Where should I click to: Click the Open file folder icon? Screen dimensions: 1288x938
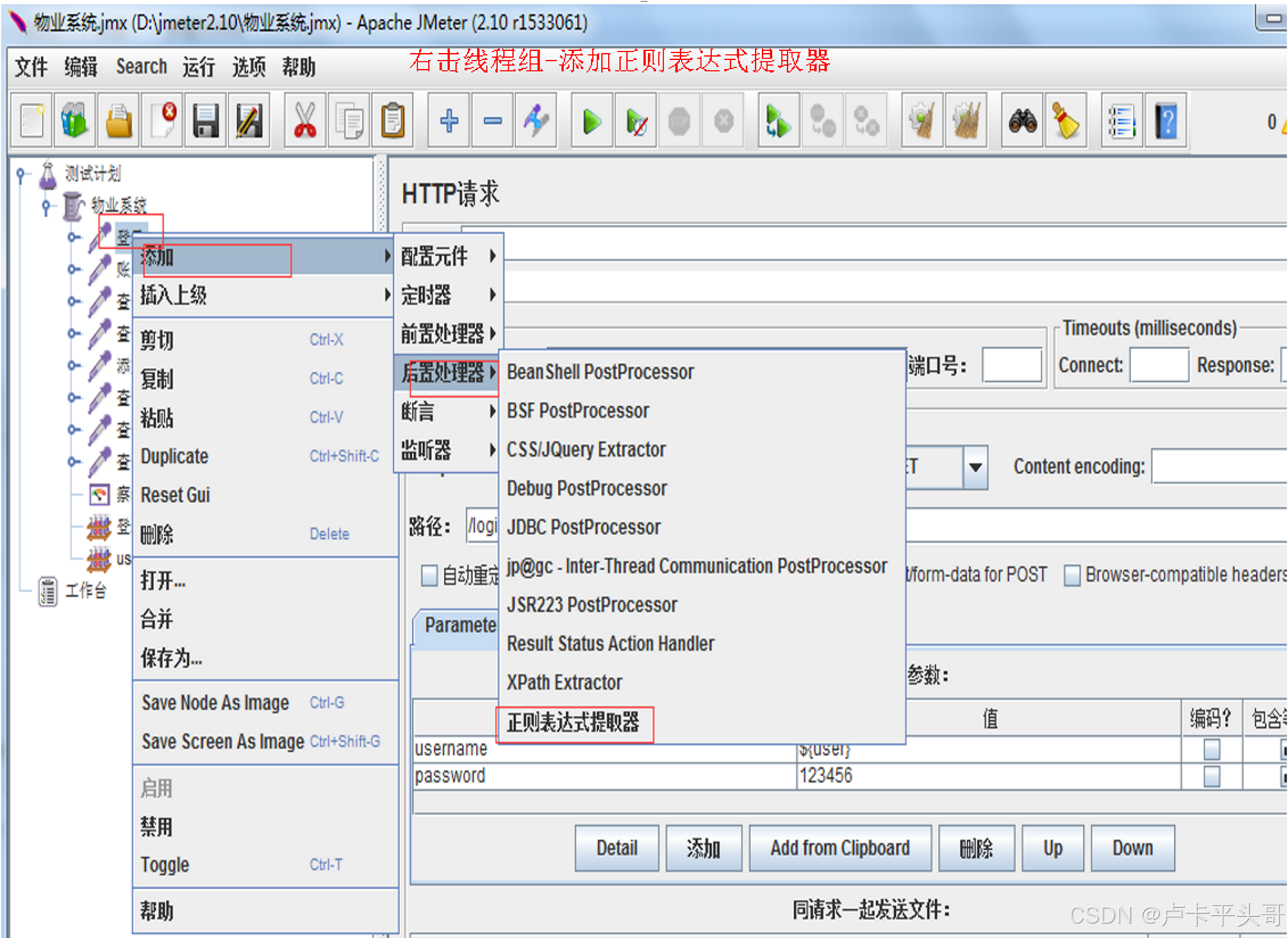(118, 121)
